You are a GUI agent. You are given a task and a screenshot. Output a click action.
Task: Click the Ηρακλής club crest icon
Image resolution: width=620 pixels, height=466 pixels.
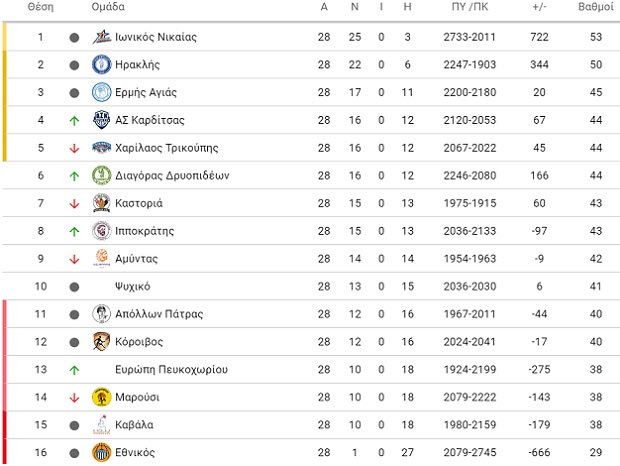tap(101, 65)
